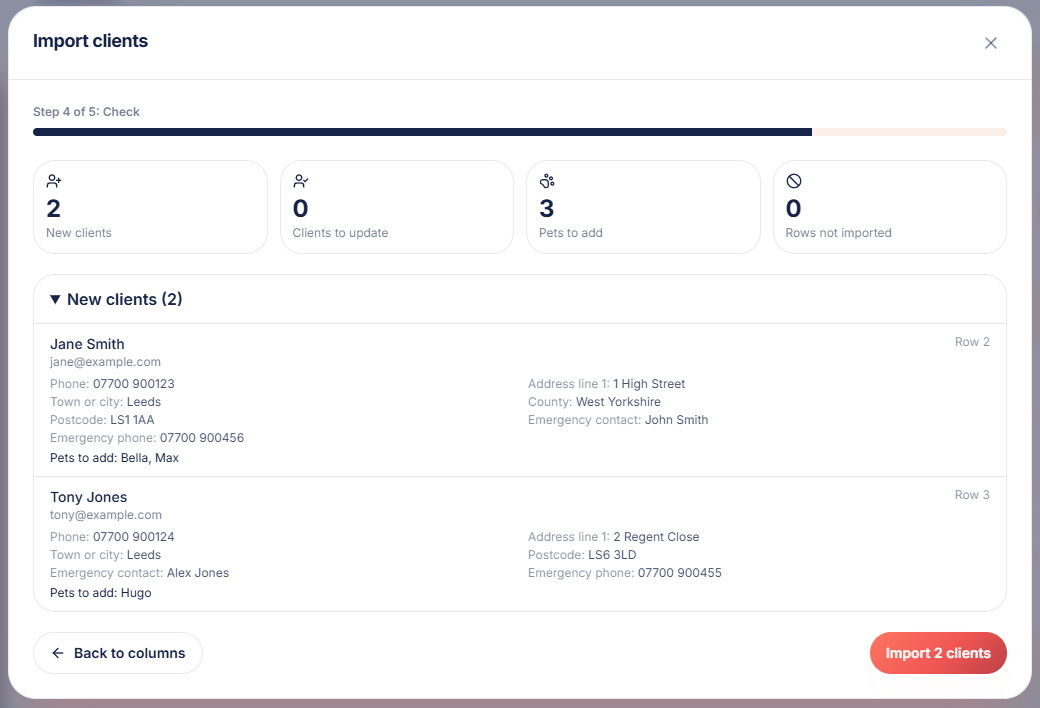Click emergency contact Alex Jones
This screenshot has height=708, width=1040.
coord(198,573)
